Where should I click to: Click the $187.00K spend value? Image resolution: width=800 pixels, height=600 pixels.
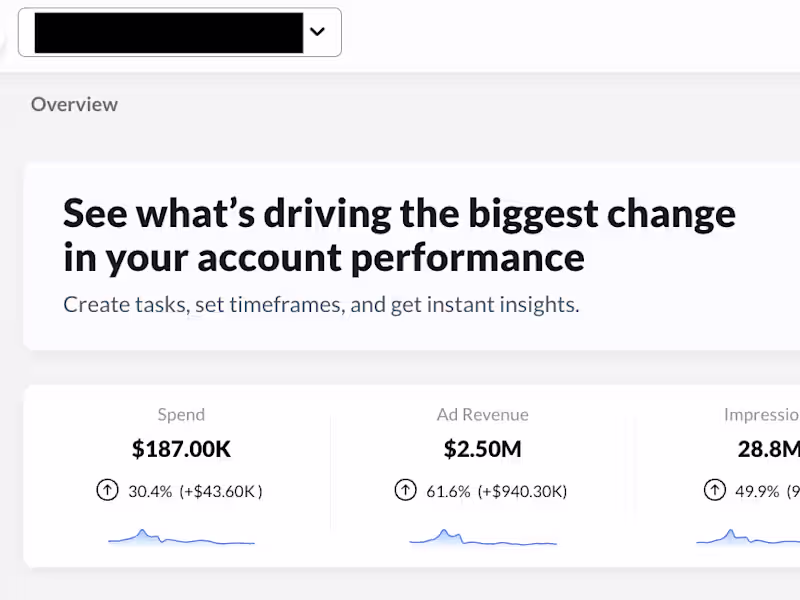click(181, 449)
